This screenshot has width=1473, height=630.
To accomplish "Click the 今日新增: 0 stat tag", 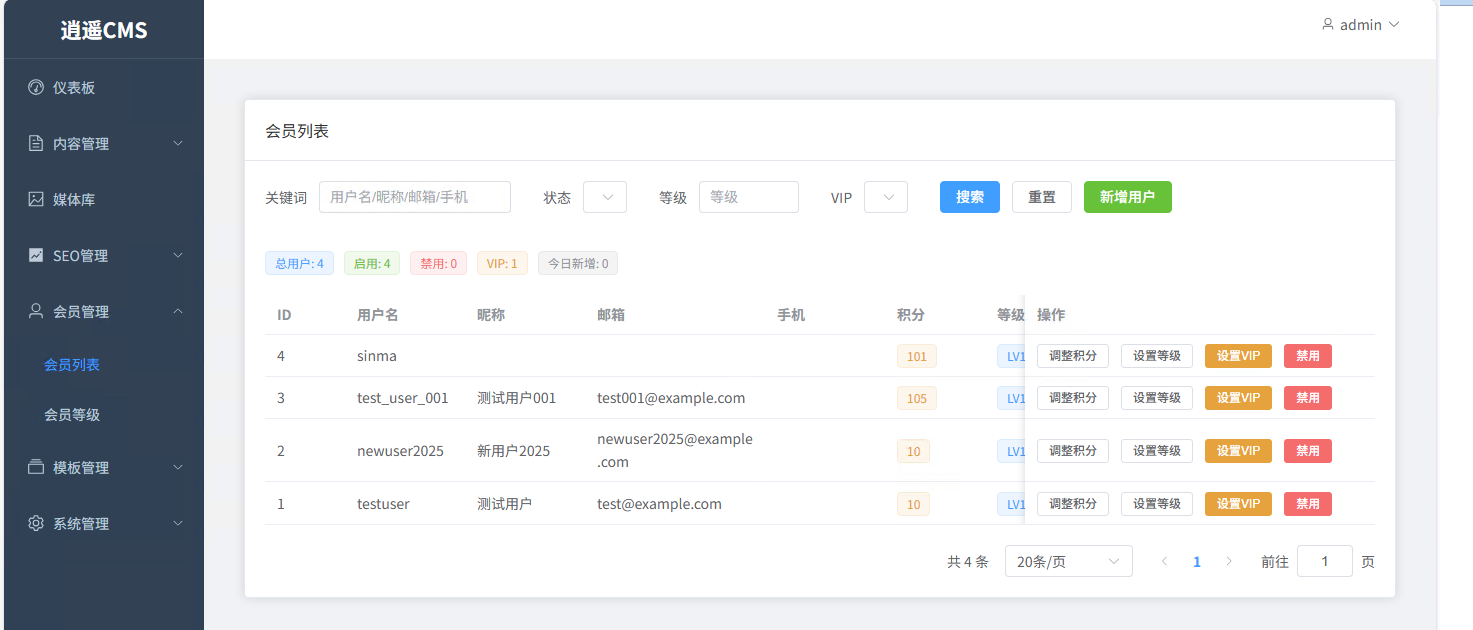I will [x=578, y=263].
